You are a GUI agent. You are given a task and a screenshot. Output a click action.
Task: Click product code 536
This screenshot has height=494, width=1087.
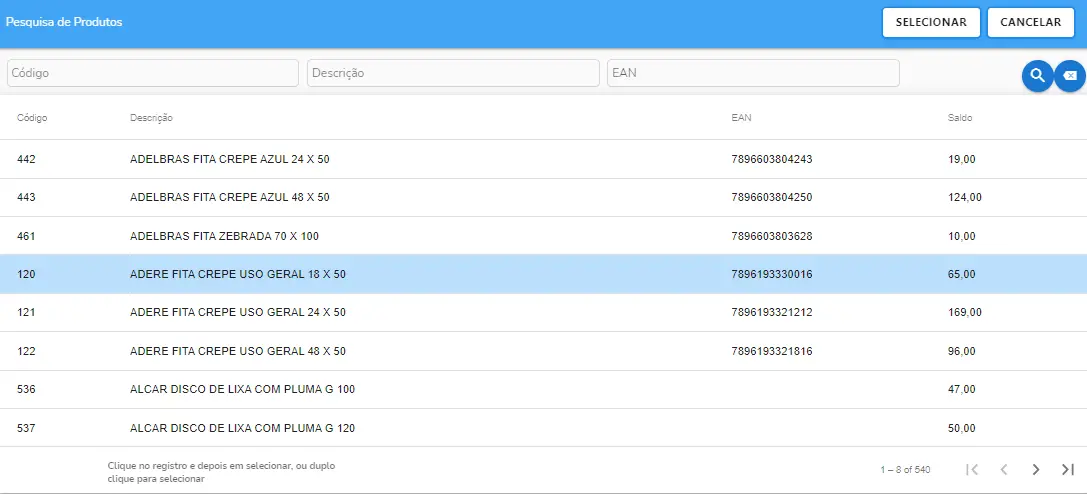click(x=26, y=389)
